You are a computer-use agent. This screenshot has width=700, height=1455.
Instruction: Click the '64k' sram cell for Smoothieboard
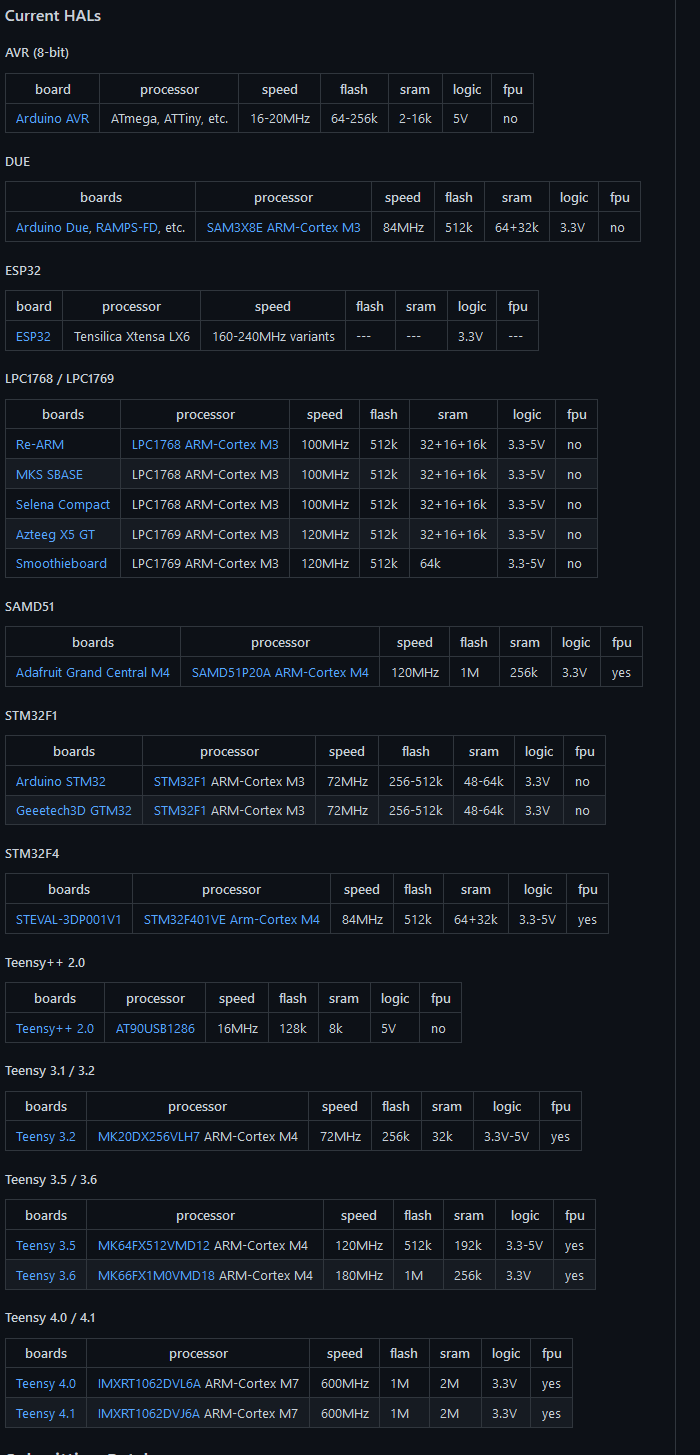coord(453,563)
